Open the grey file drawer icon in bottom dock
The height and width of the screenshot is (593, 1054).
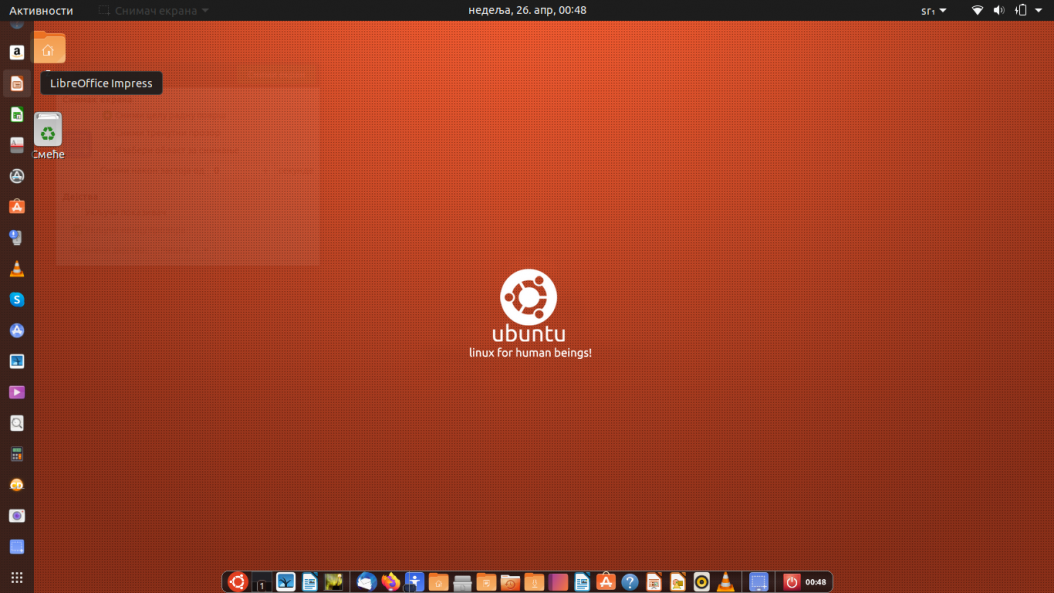point(462,582)
